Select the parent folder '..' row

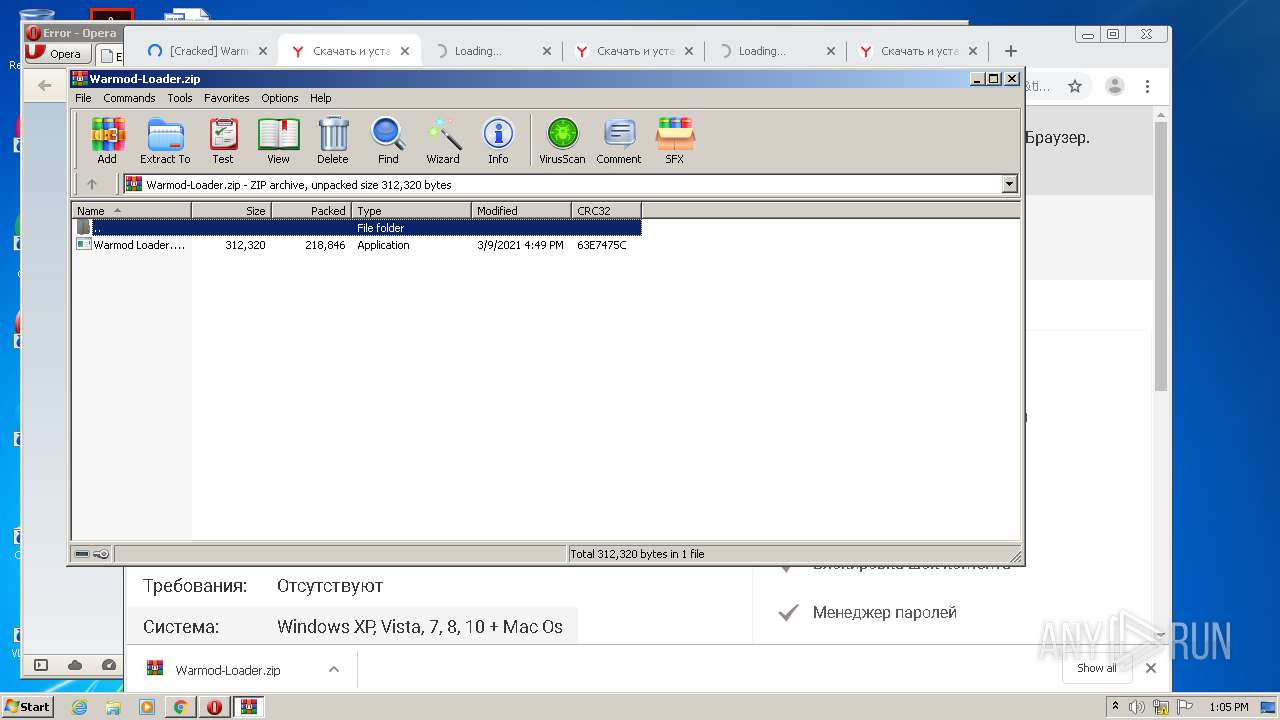point(357,228)
